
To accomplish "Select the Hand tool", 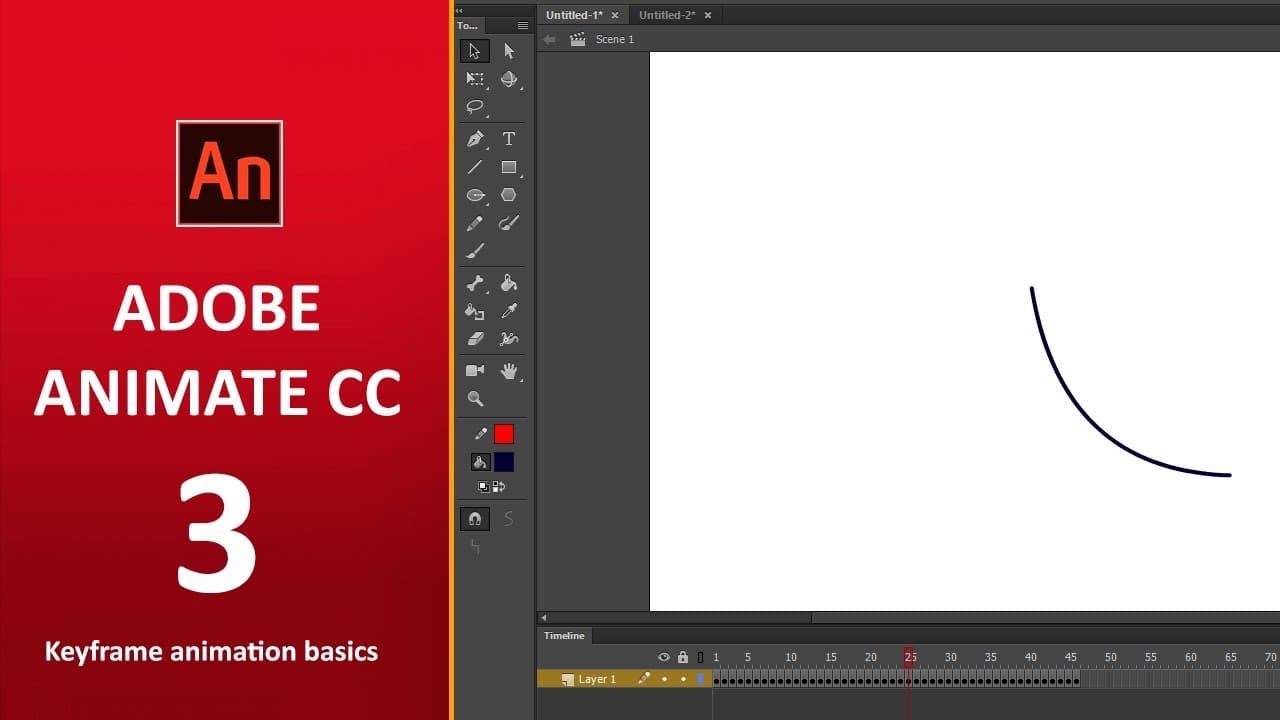I will 509,371.
